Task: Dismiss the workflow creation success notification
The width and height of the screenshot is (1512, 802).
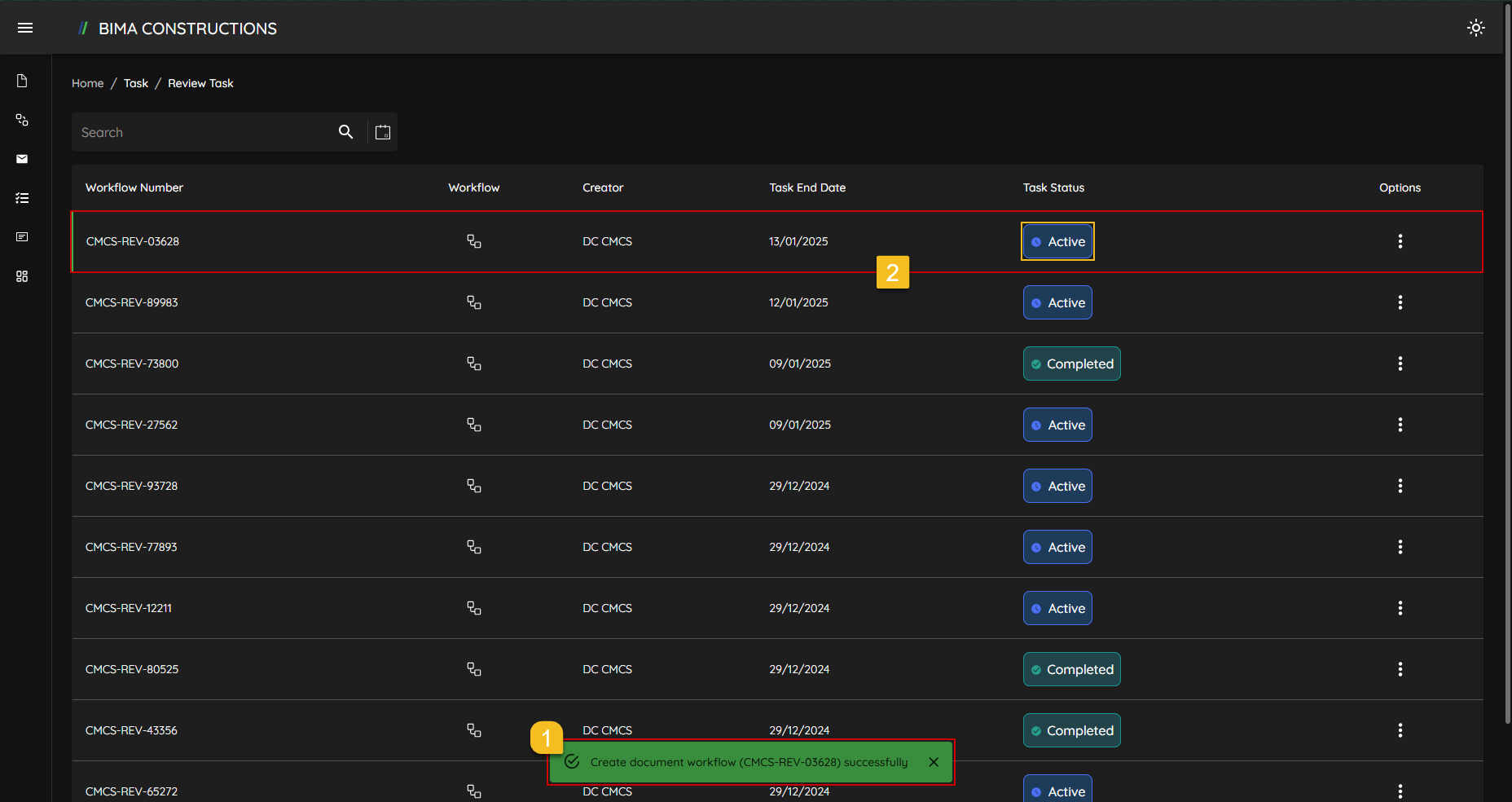Action: (x=933, y=761)
